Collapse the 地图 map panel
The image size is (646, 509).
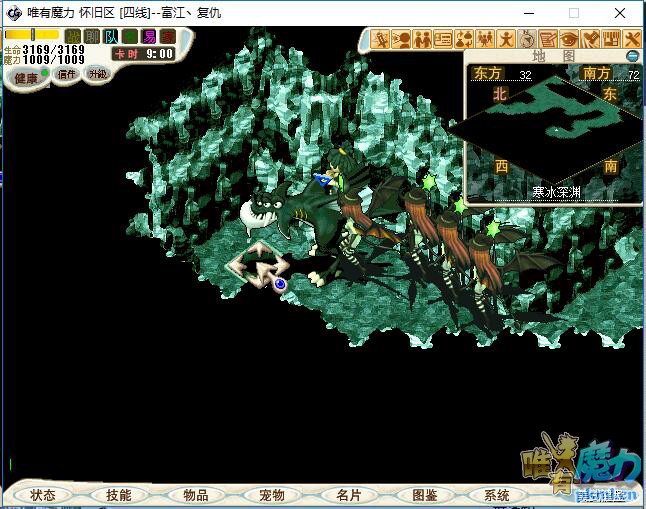pyautogui.click(x=632, y=55)
